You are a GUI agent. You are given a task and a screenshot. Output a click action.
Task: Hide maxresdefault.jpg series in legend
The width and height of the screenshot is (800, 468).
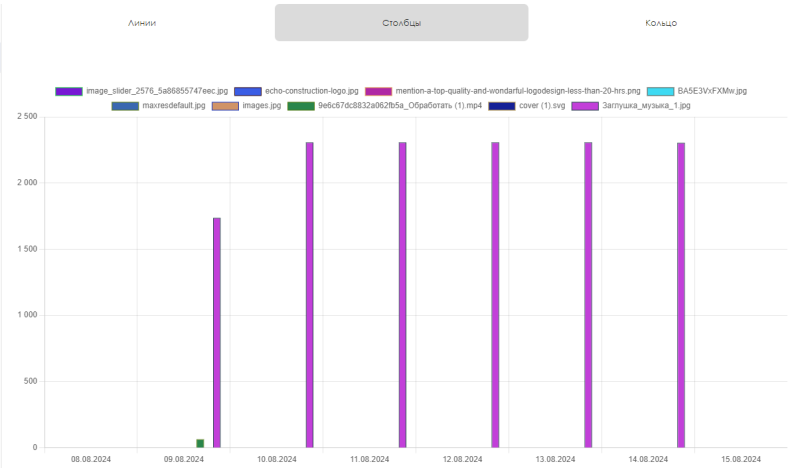click(125, 105)
